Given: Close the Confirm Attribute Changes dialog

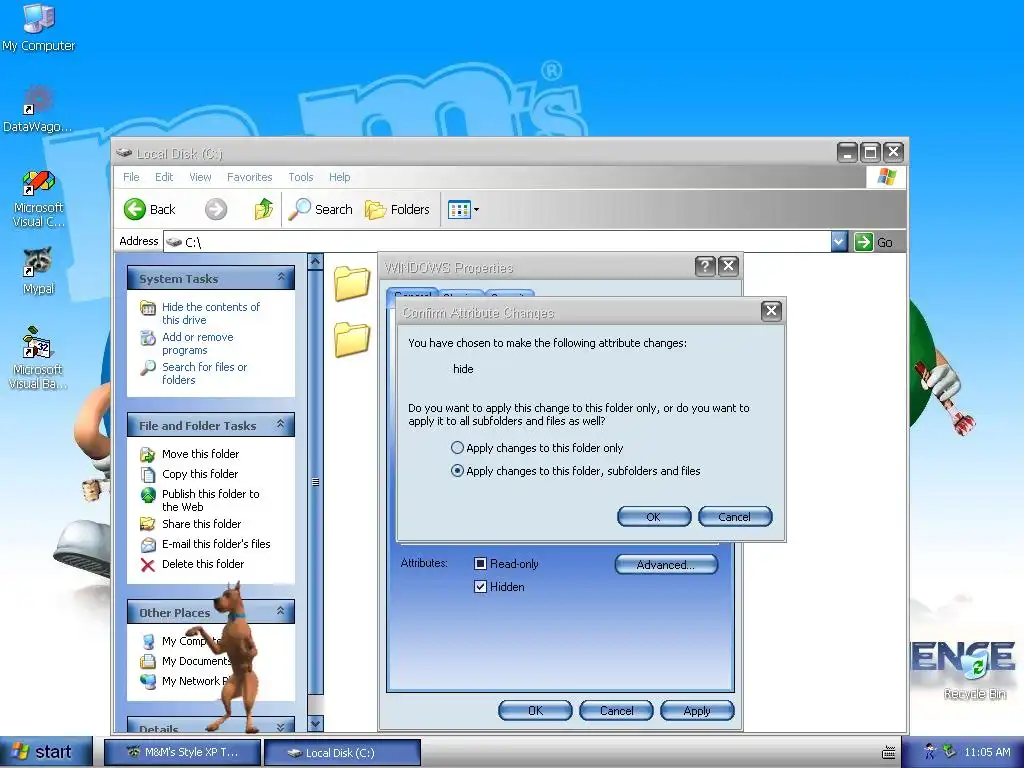Looking at the screenshot, I should (x=771, y=312).
